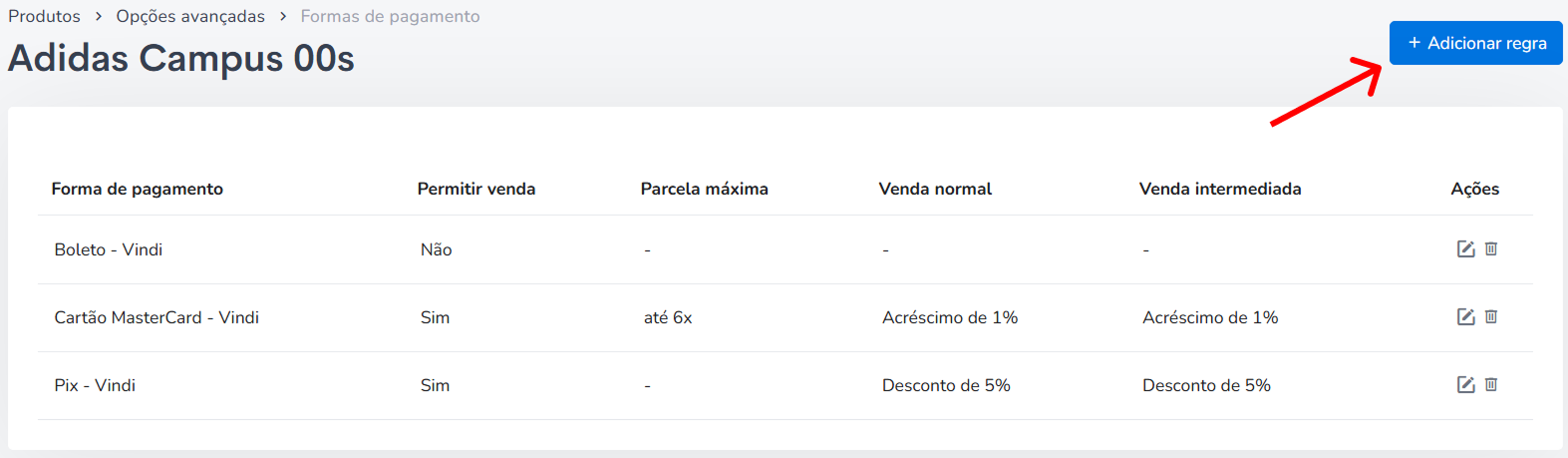Select the Pix - Vindi row name
Image resolution: width=1568 pixels, height=458 pixels.
95,385
